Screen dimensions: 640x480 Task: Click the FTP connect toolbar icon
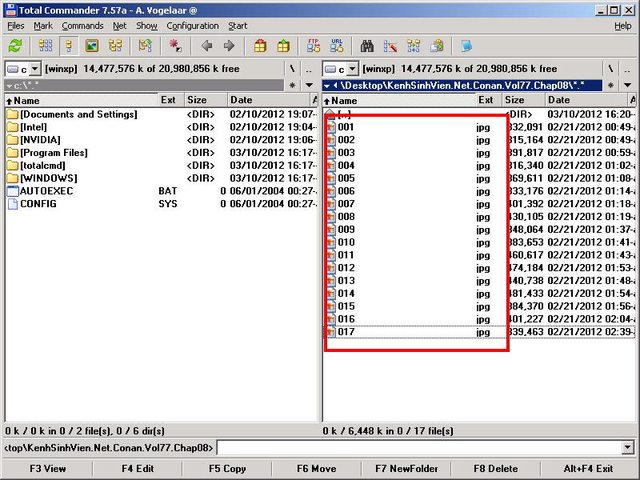(x=312, y=46)
